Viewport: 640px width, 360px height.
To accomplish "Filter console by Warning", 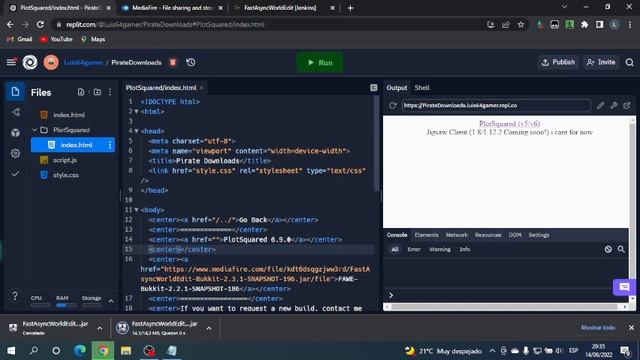I will 440,249.
